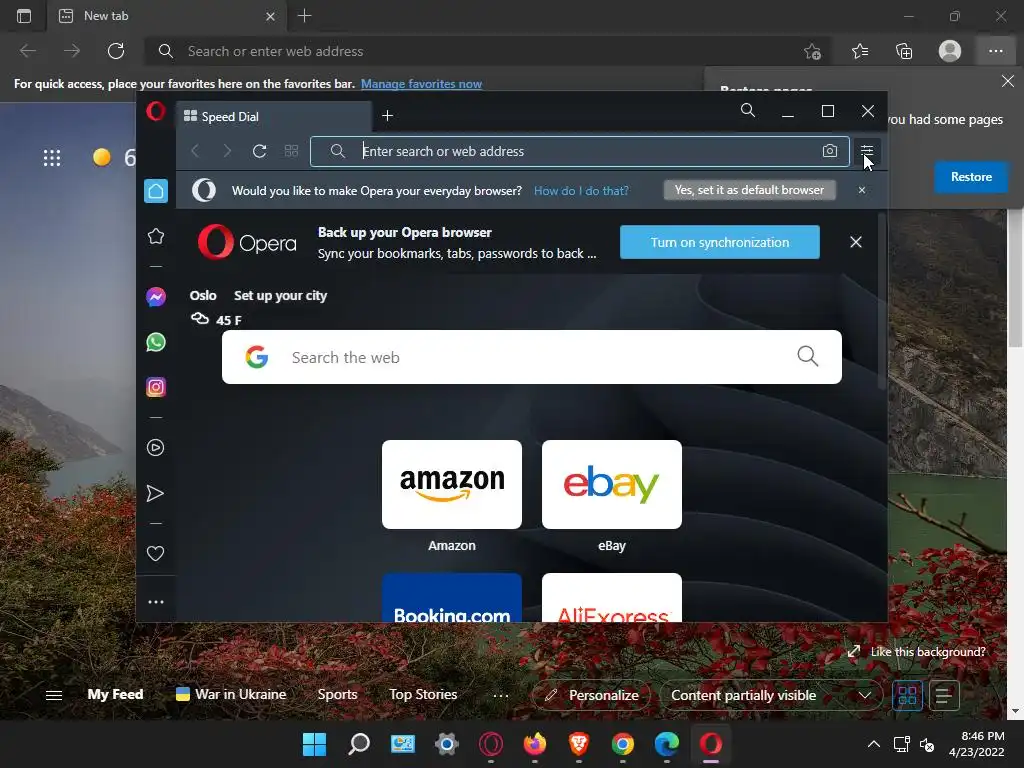Open Opera Speed Dial grid toolbar icon
Image resolution: width=1024 pixels, height=768 pixels.
(x=291, y=151)
